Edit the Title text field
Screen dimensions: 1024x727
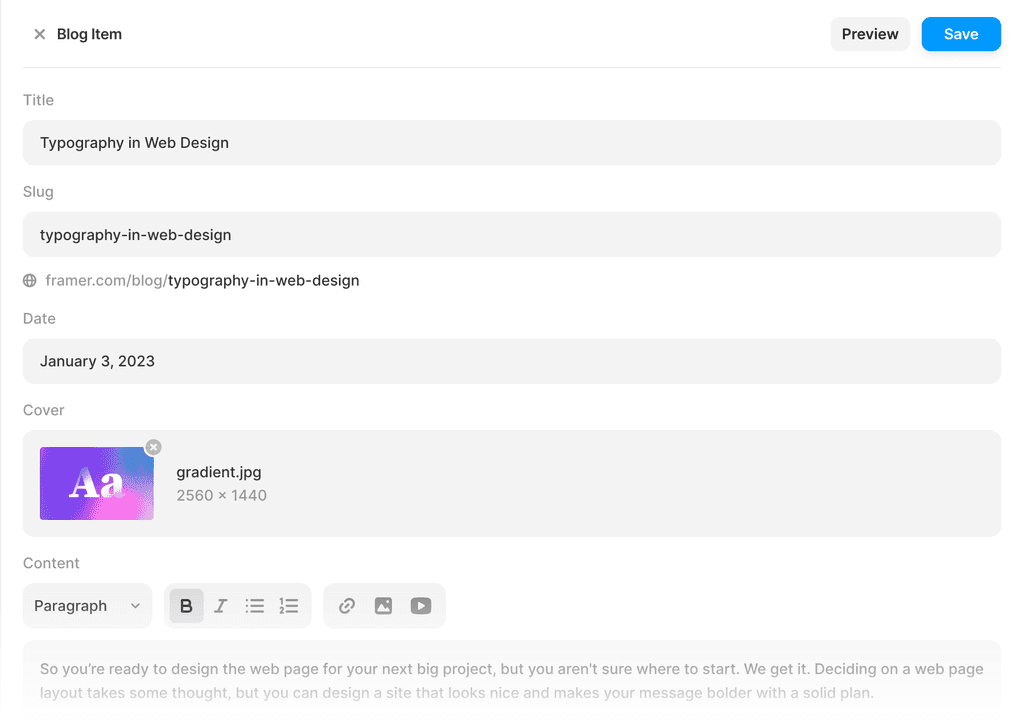pyautogui.click(x=511, y=143)
